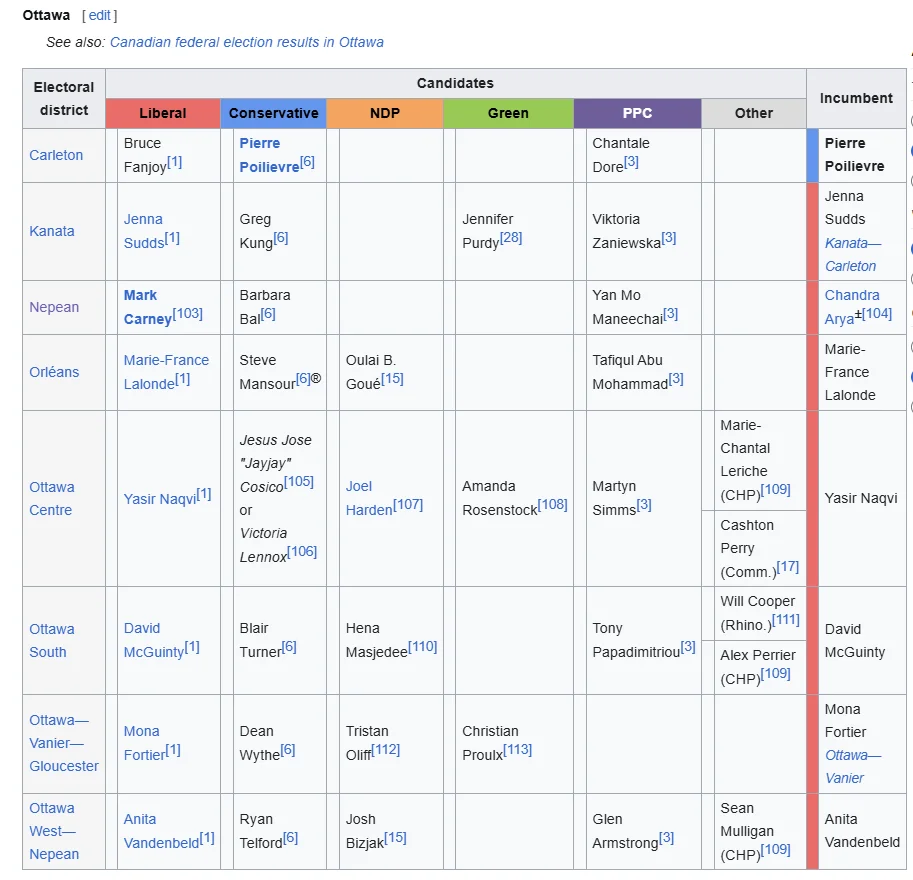Open the Carleton electoral district link
Screen dimensions: 913x880
[x=56, y=155]
